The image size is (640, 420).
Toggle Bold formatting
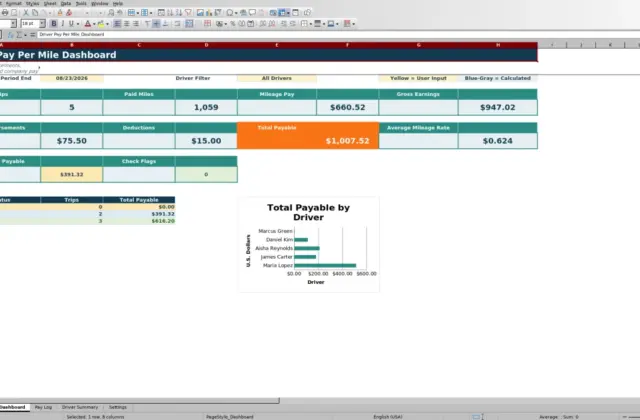[x=54, y=24]
